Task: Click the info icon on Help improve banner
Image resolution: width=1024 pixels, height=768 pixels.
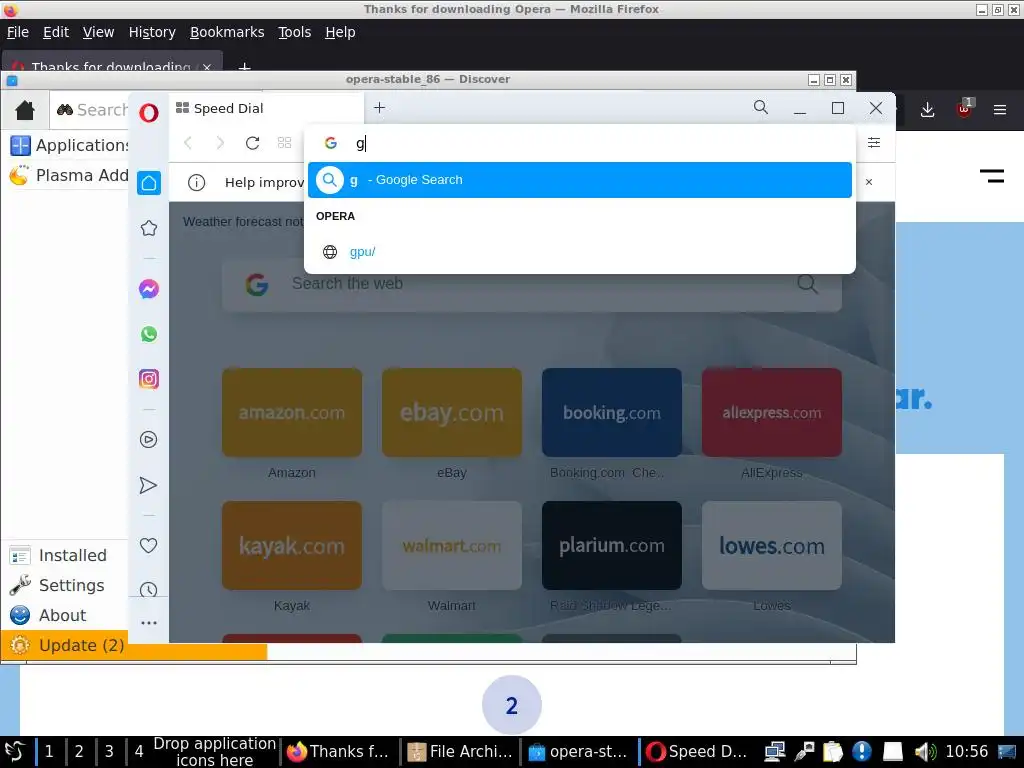Action: click(197, 183)
